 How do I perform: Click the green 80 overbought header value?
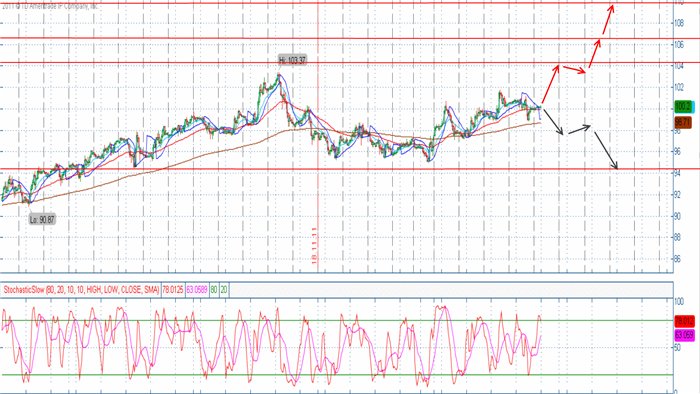coord(214,290)
